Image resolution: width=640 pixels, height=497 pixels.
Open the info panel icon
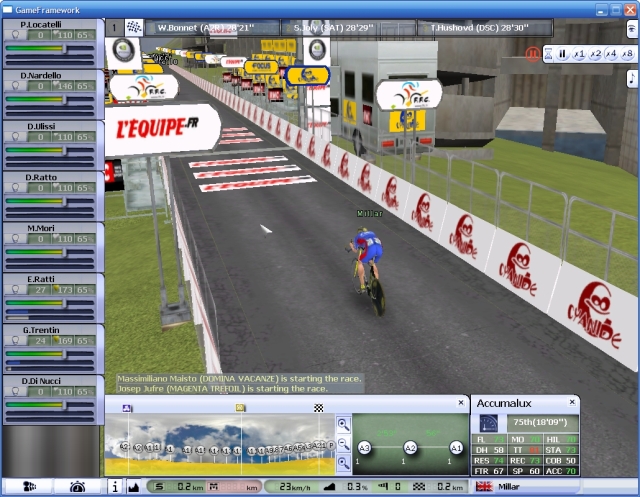click(x=114, y=487)
